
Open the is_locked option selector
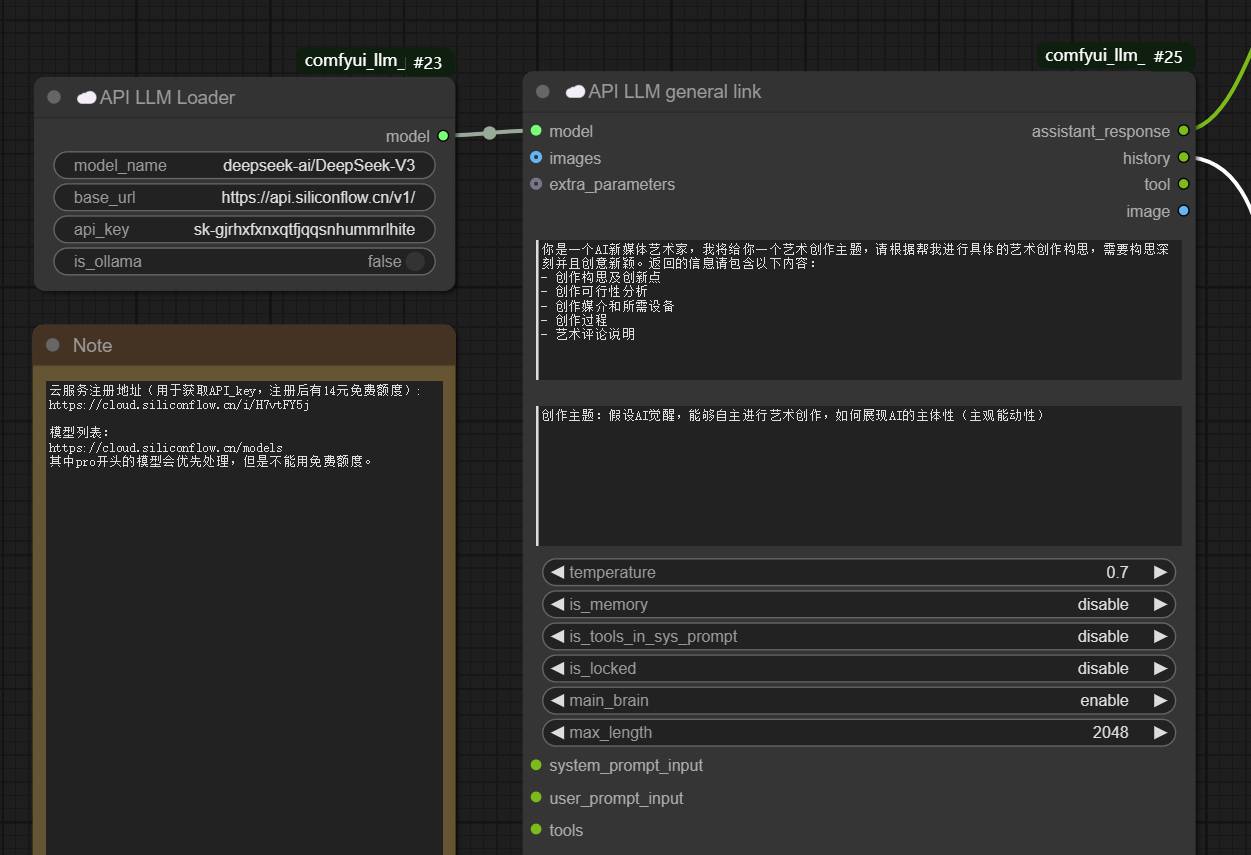pyautogui.click(x=858, y=668)
